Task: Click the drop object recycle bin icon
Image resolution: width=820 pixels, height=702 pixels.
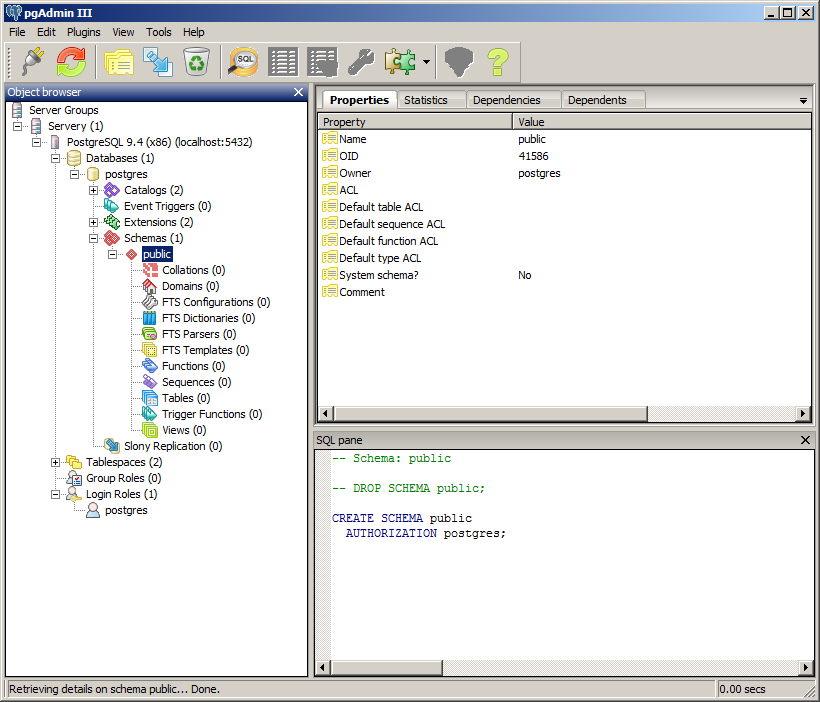Action: tap(197, 62)
